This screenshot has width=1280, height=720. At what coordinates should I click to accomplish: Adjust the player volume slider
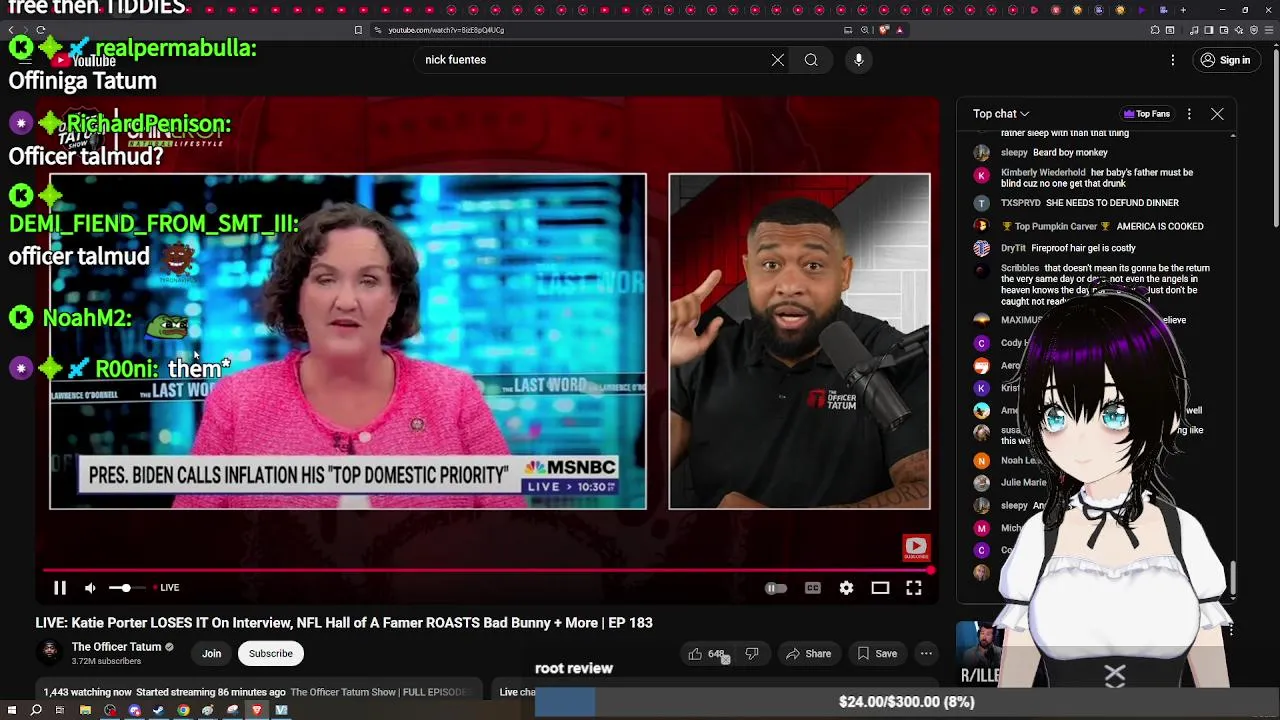(x=125, y=588)
